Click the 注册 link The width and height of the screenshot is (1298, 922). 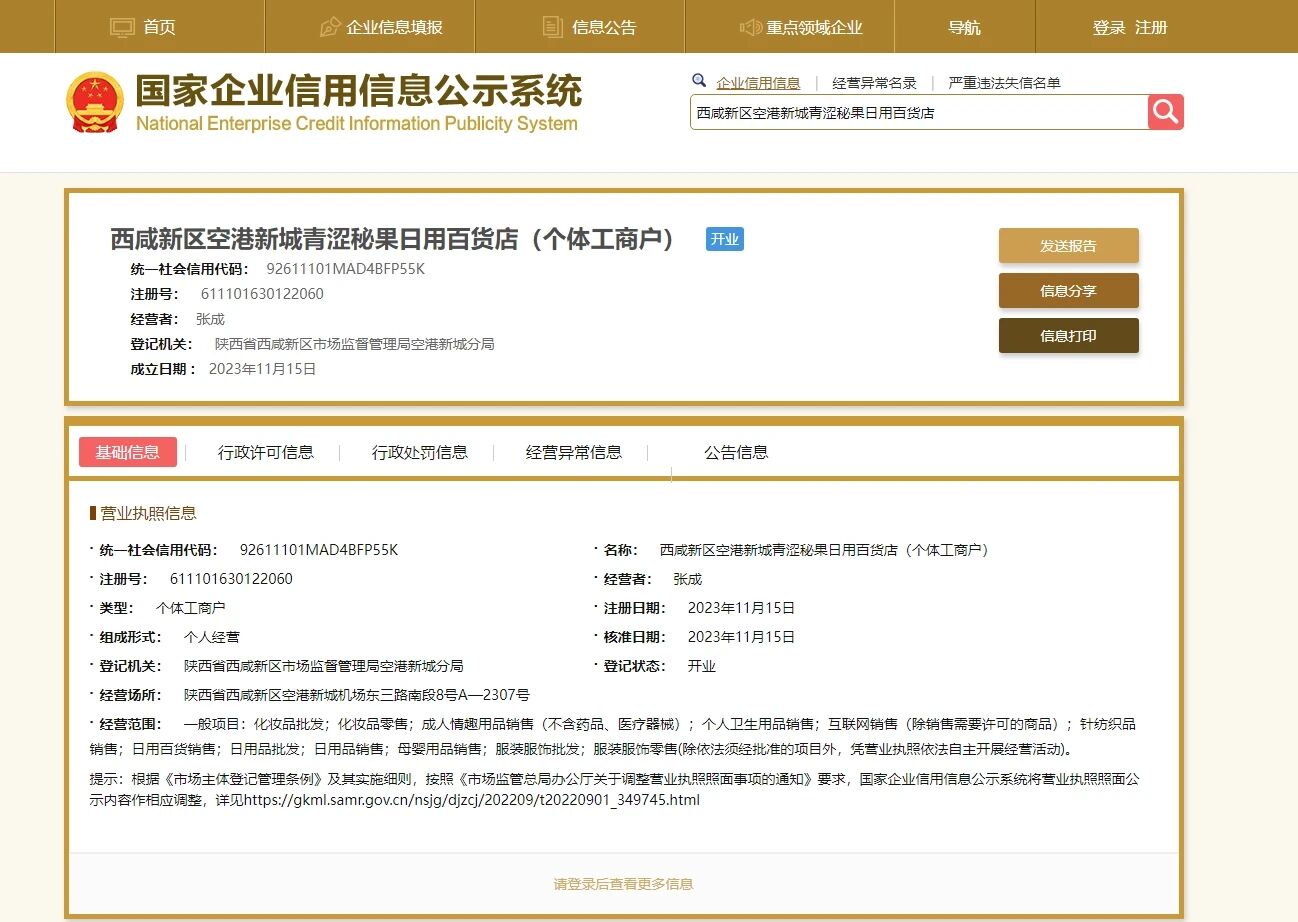[x=1151, y=27]
